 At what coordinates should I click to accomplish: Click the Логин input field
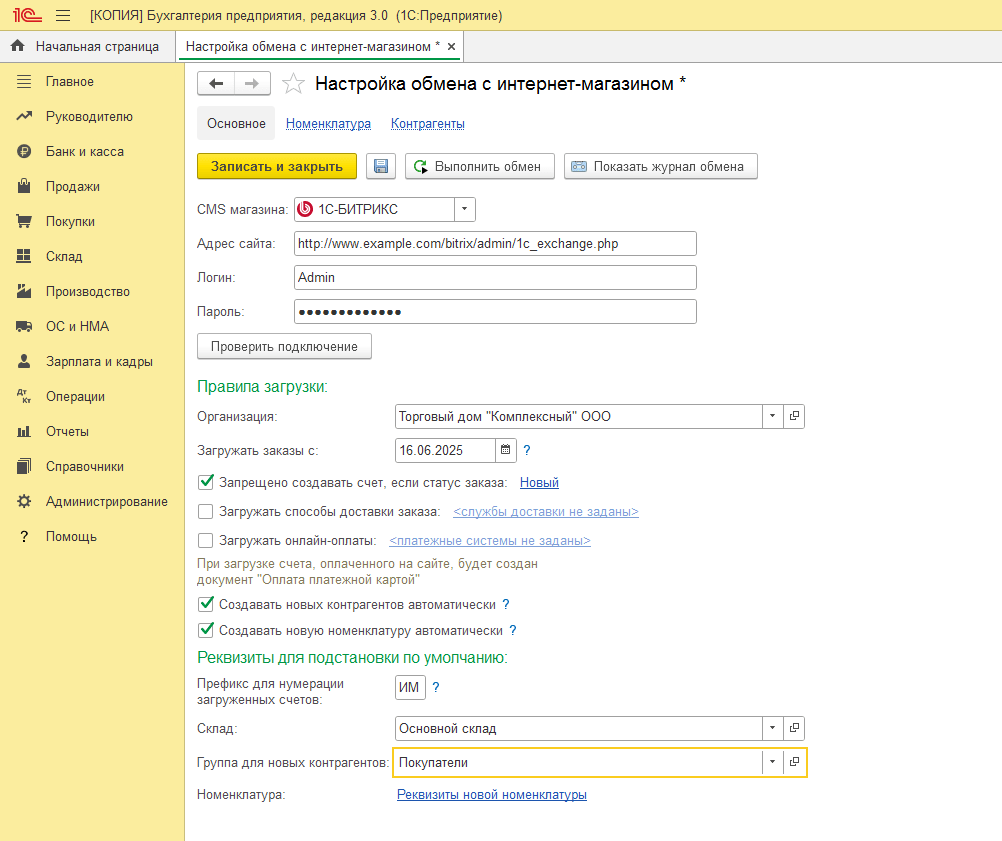495,277
